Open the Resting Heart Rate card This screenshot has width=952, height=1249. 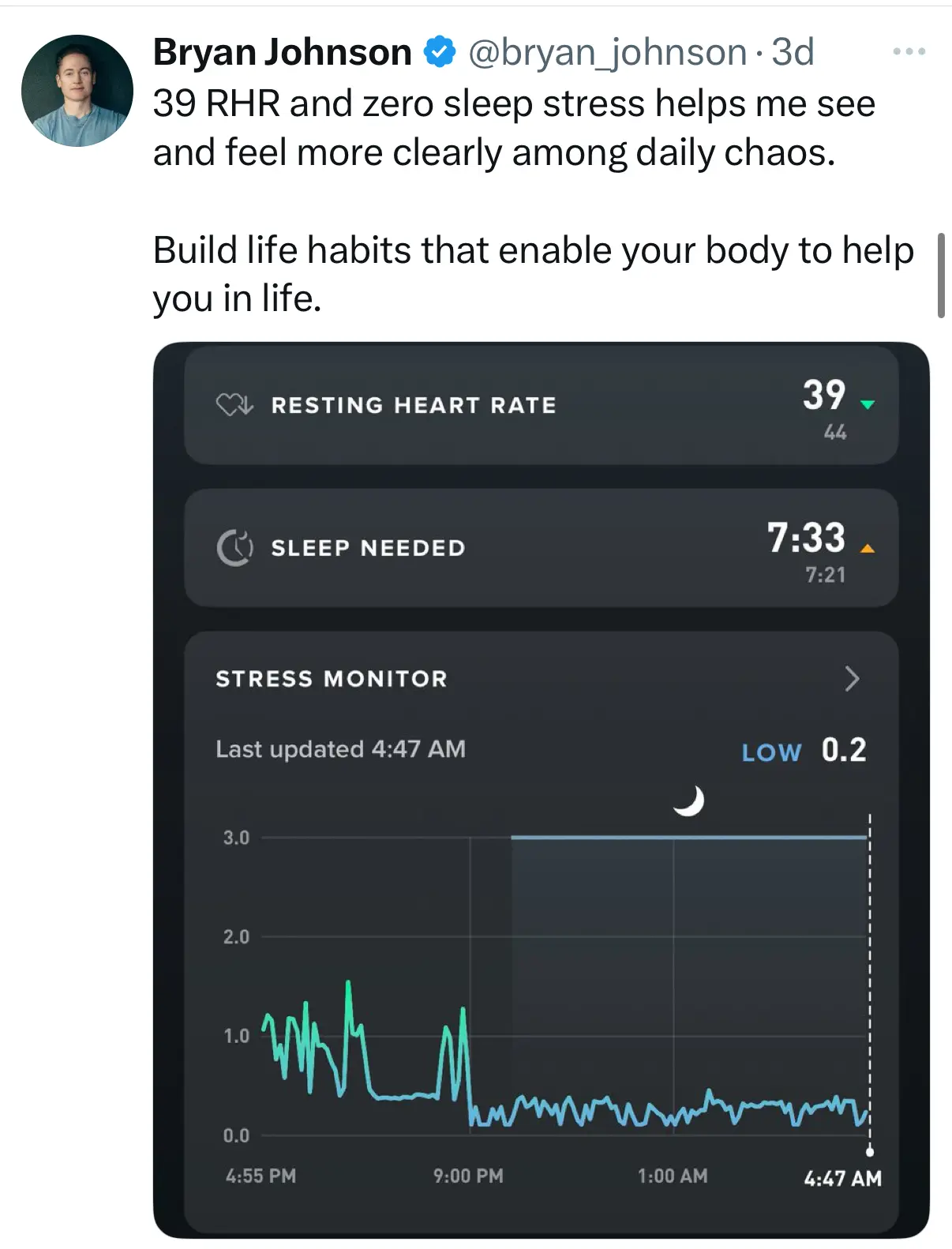click(x=541, y=406)
